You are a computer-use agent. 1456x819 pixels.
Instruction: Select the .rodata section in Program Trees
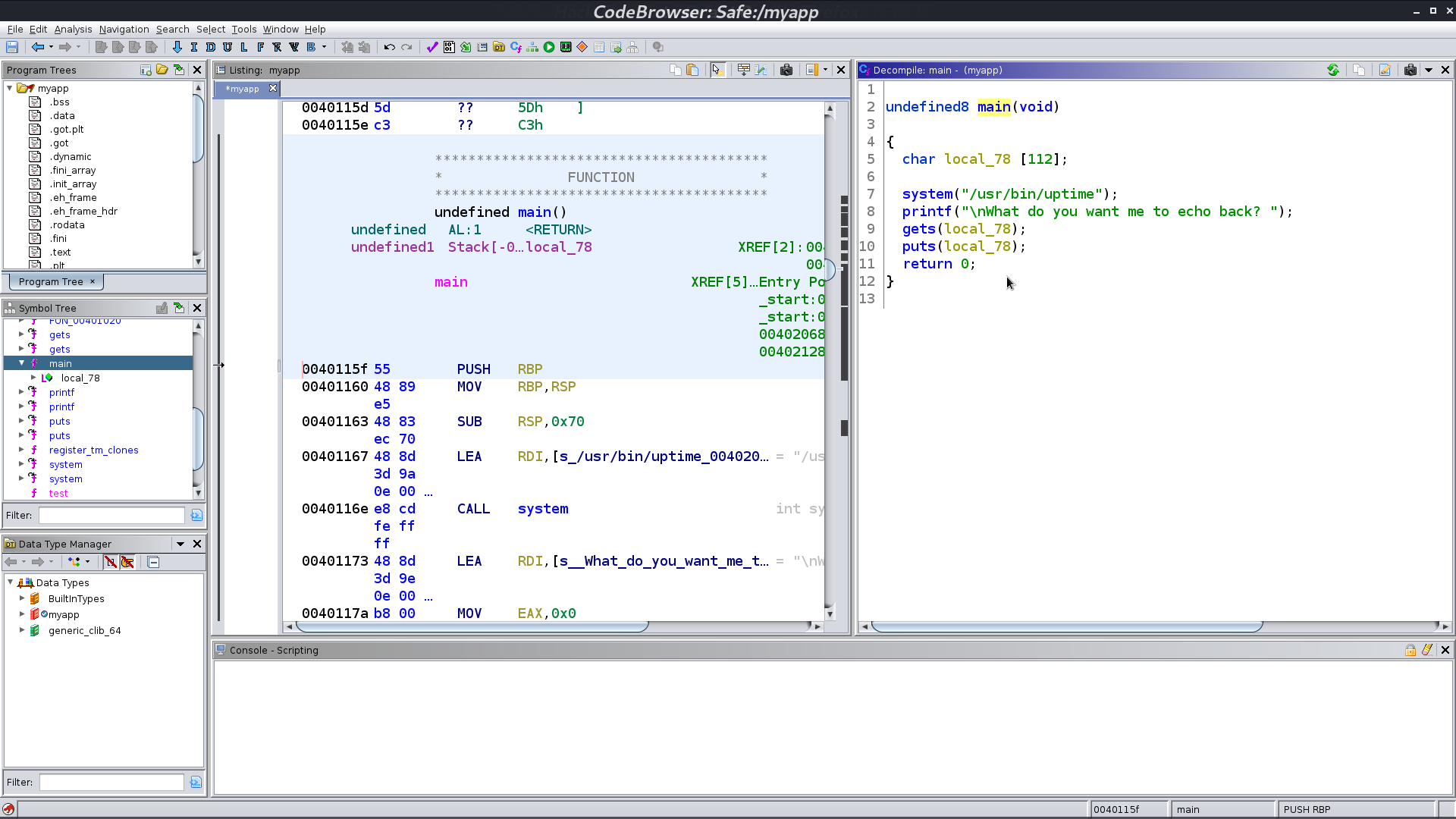tap(67, 224)
